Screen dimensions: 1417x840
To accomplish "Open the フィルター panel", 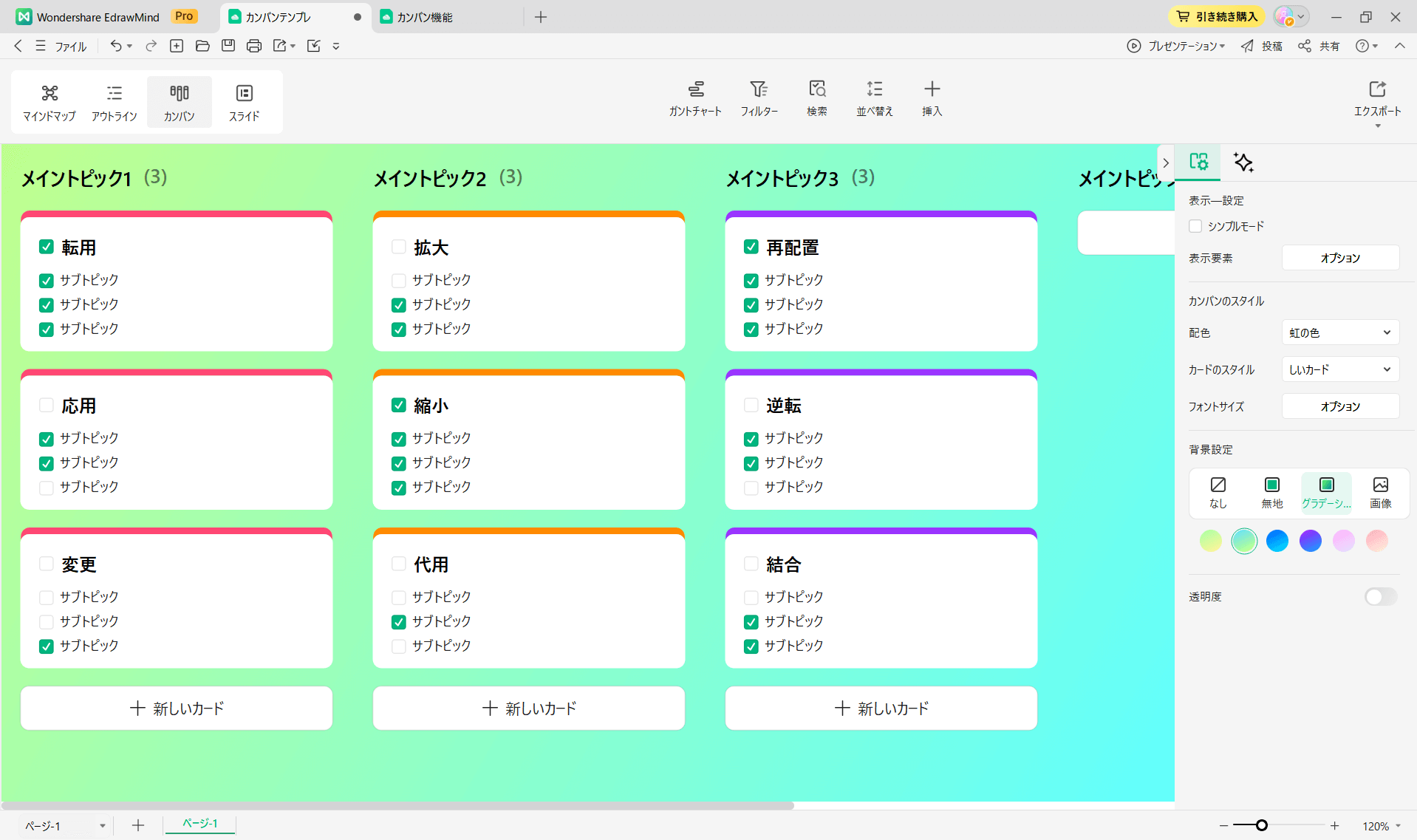I will 759,98.
